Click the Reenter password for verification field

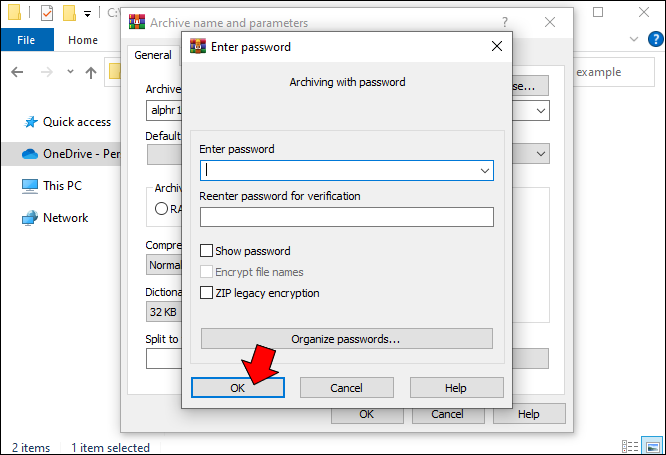click(x=346, y=217)
